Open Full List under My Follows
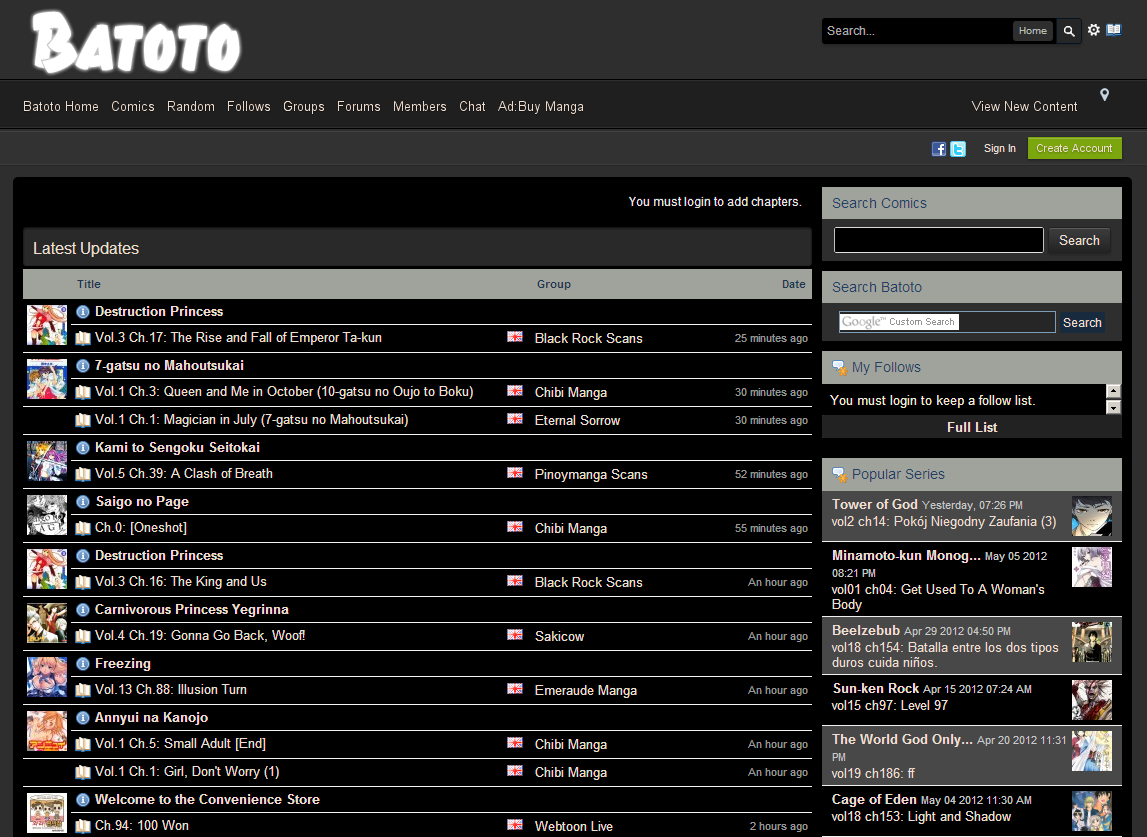The height and width of the screenshot is (837, 1147). pyautogui.click(x=971, y=427)
